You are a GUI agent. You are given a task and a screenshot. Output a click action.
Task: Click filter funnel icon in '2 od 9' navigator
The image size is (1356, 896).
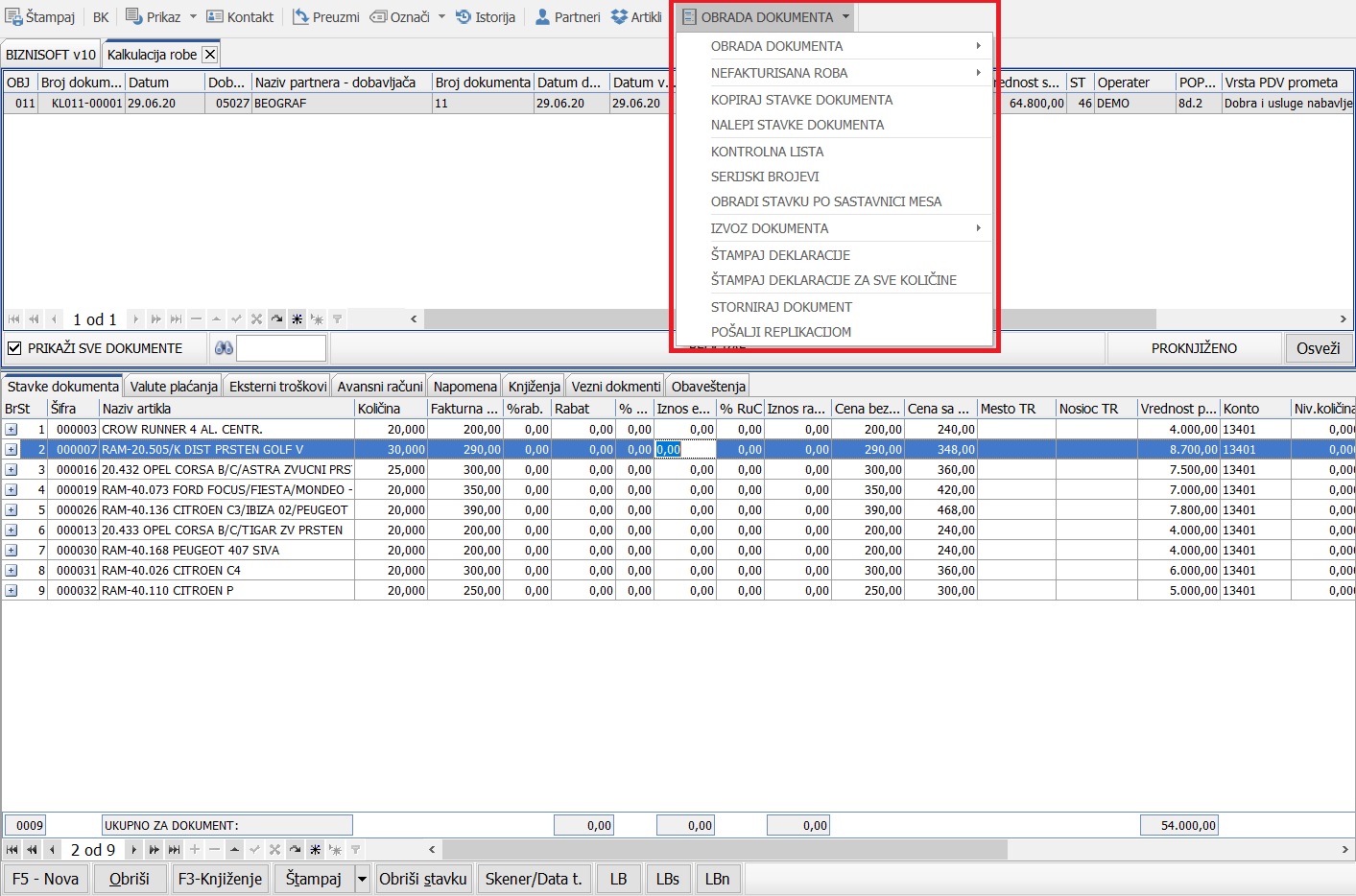(x=355, y=850)
